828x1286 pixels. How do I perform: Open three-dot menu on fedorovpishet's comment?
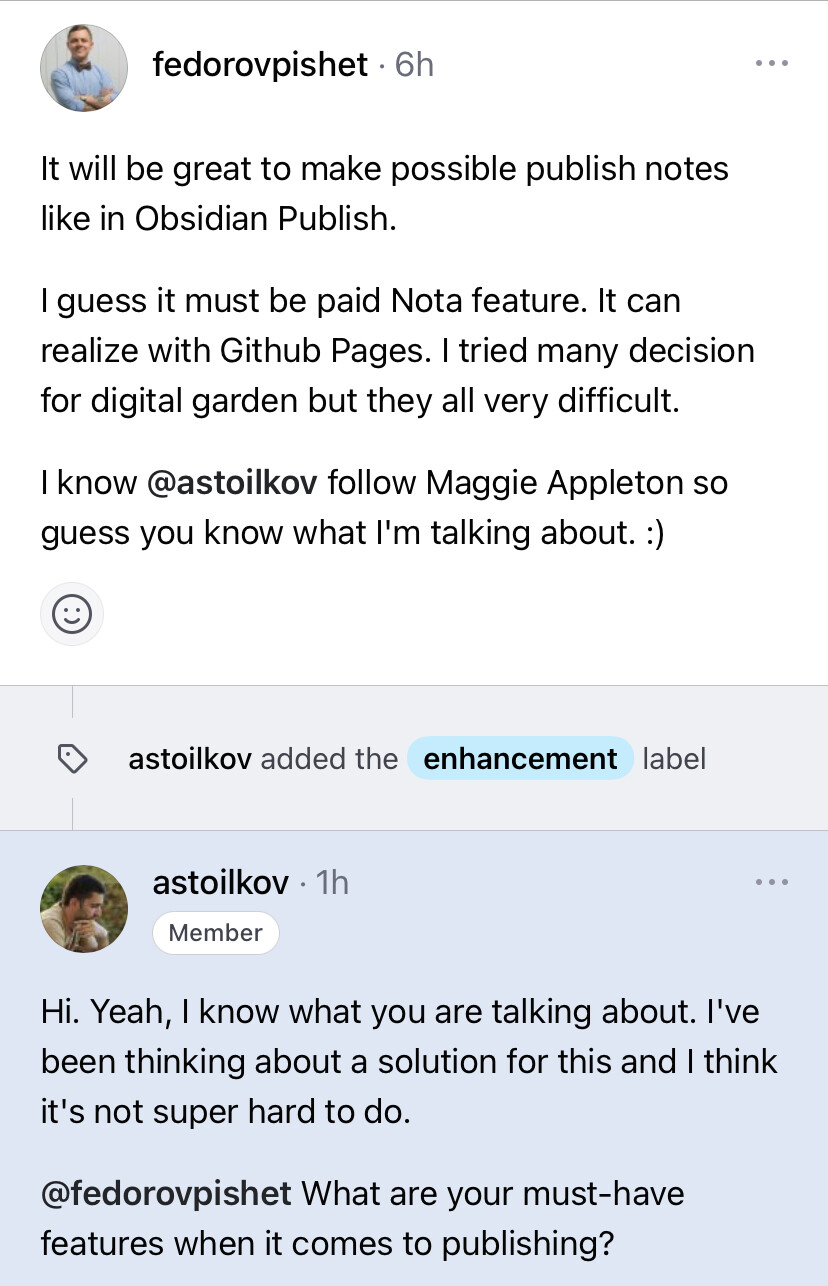click(x=771, y=64)
